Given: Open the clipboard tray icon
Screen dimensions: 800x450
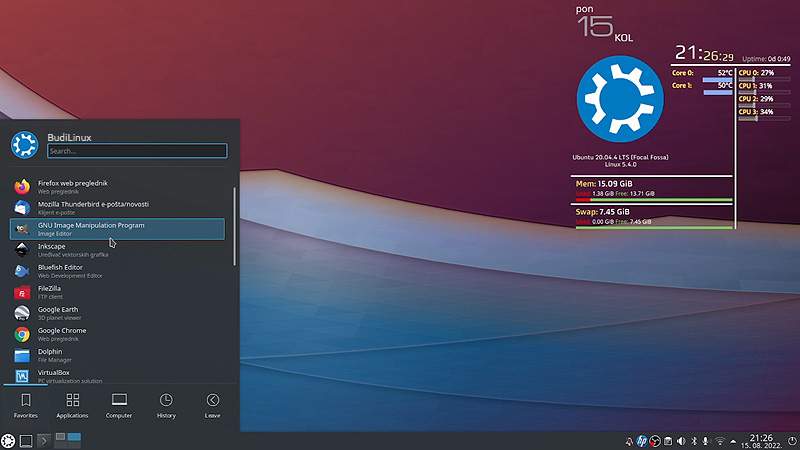Looking at the screenshot, I should click(x=668, y=441).
